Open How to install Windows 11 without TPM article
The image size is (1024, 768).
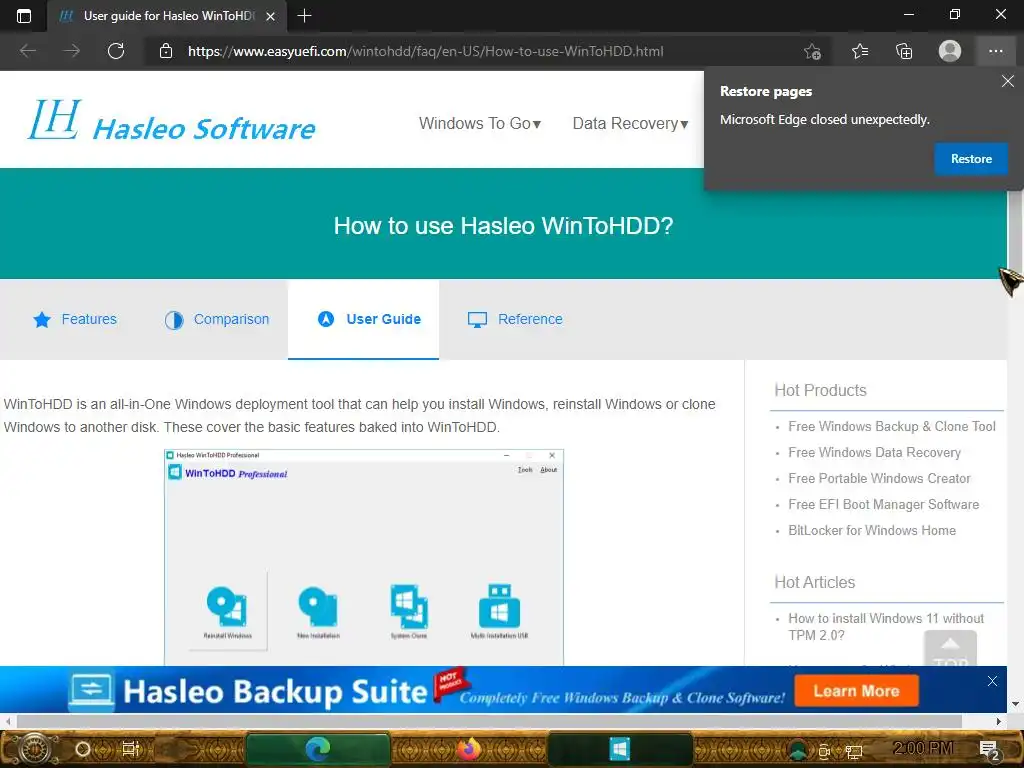tap(886, 627)
